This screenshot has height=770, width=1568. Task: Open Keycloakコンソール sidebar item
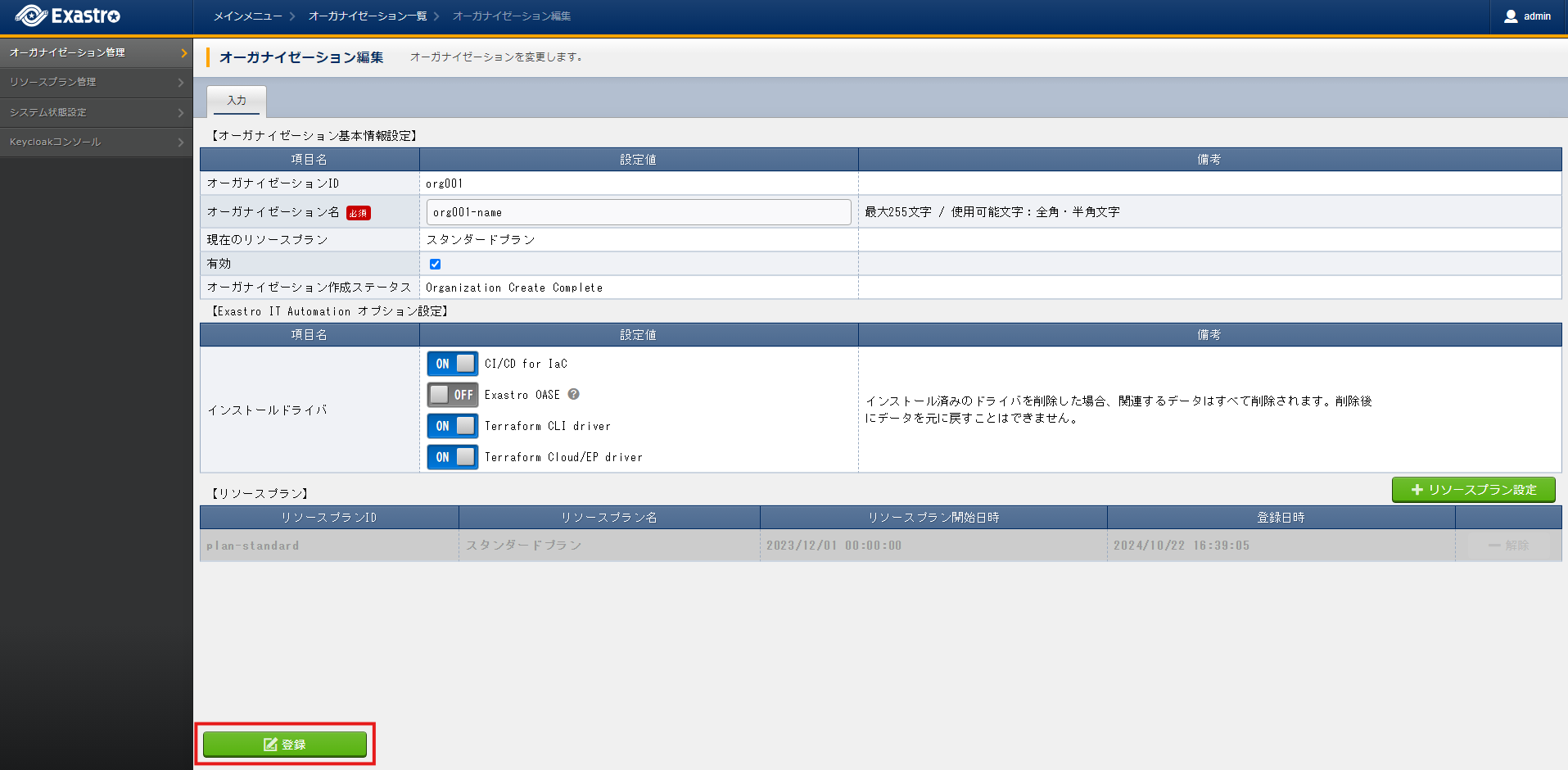pyautogui.click(x=96, y=143)
